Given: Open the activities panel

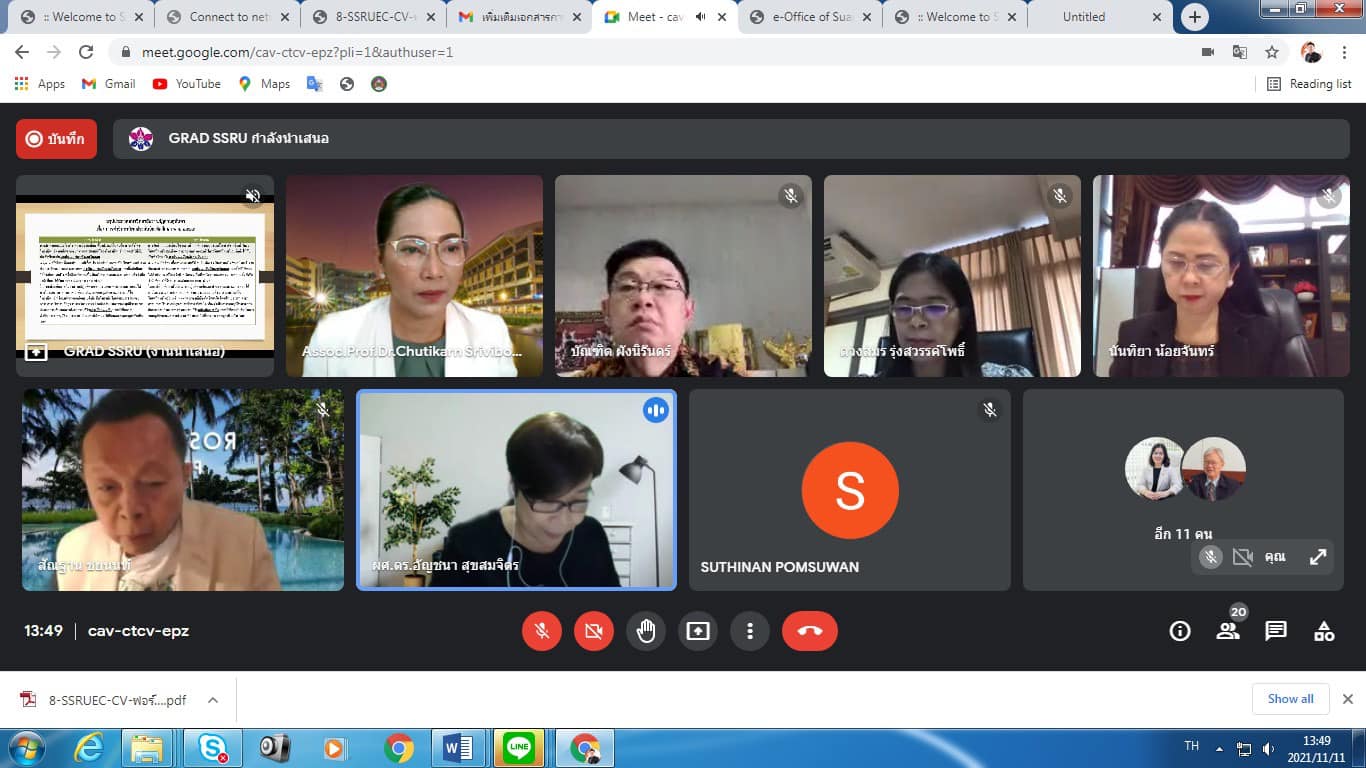Looking at the screenshot, I should [x=1324, y=631].
